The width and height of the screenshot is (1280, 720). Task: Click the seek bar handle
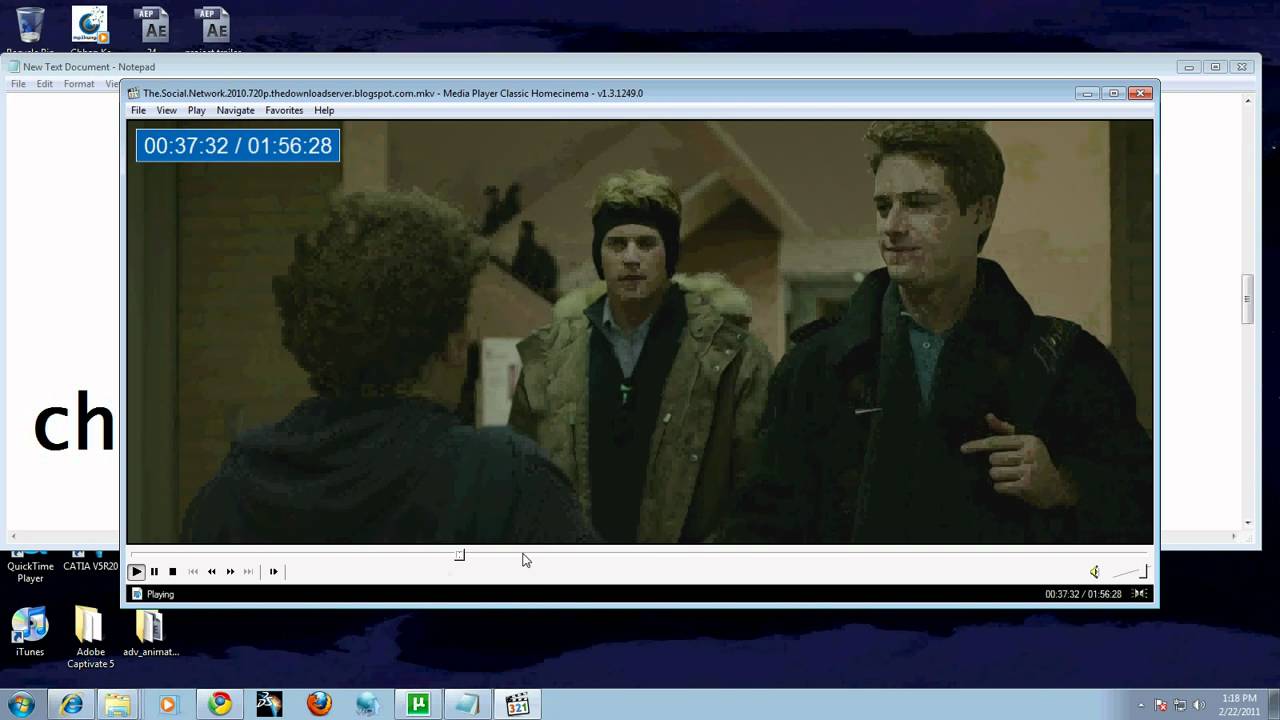(459, 555)
